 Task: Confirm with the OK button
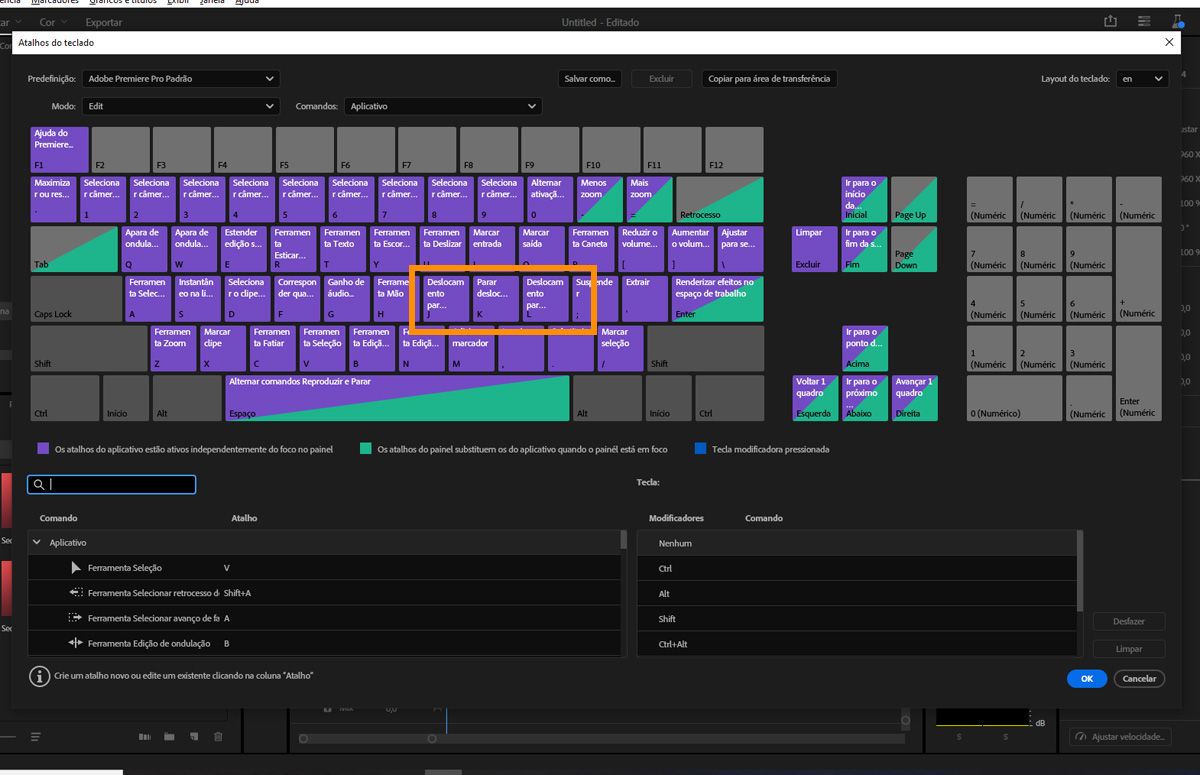tap(1086, 678)
